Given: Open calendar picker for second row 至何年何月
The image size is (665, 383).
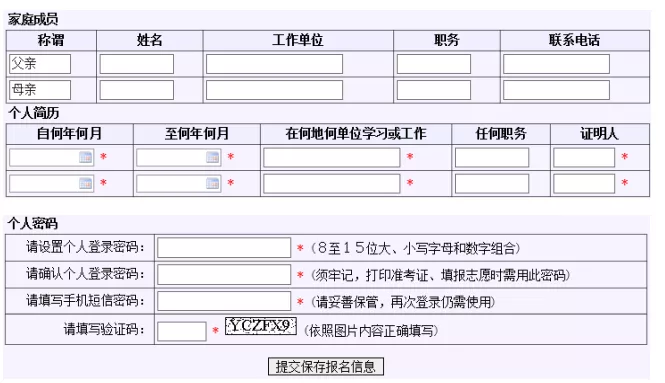Looking at the screenshot, I should pos(212,184).
